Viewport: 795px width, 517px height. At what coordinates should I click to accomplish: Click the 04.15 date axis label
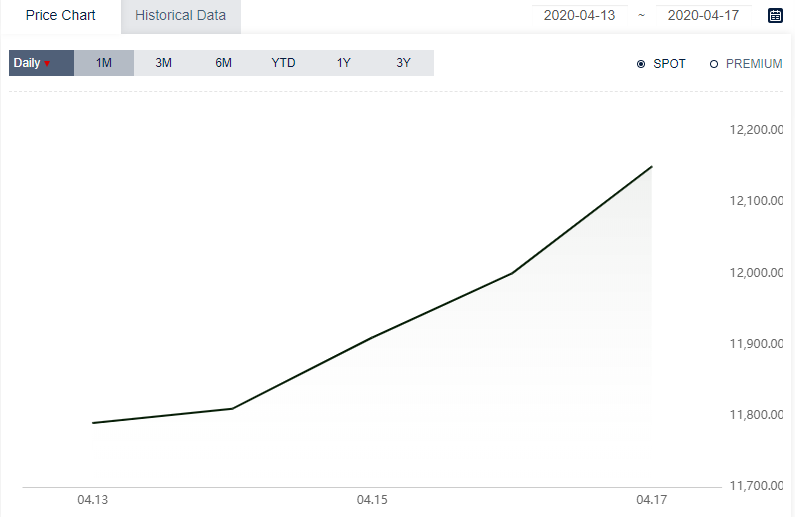(372, 500)
